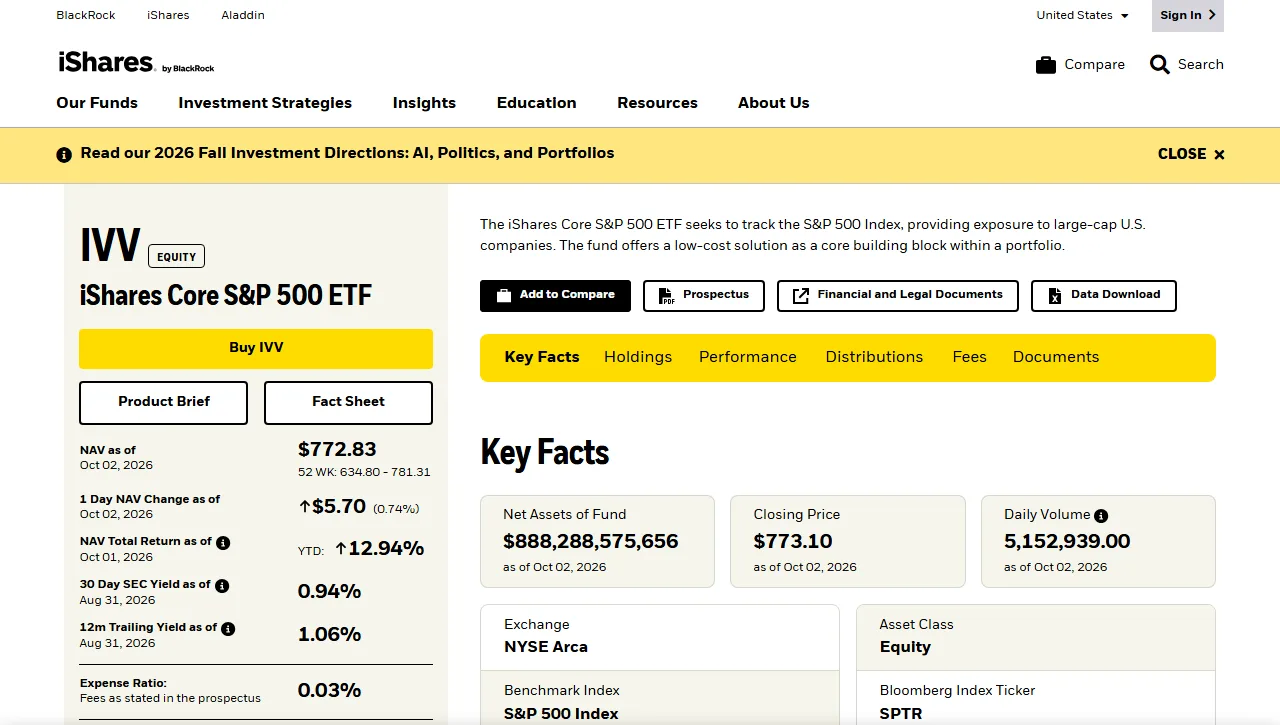Click the iShares by BlackRock logo
This screenshot has width=1280, height=725.
pyautogui.click(x=136, y=63)
